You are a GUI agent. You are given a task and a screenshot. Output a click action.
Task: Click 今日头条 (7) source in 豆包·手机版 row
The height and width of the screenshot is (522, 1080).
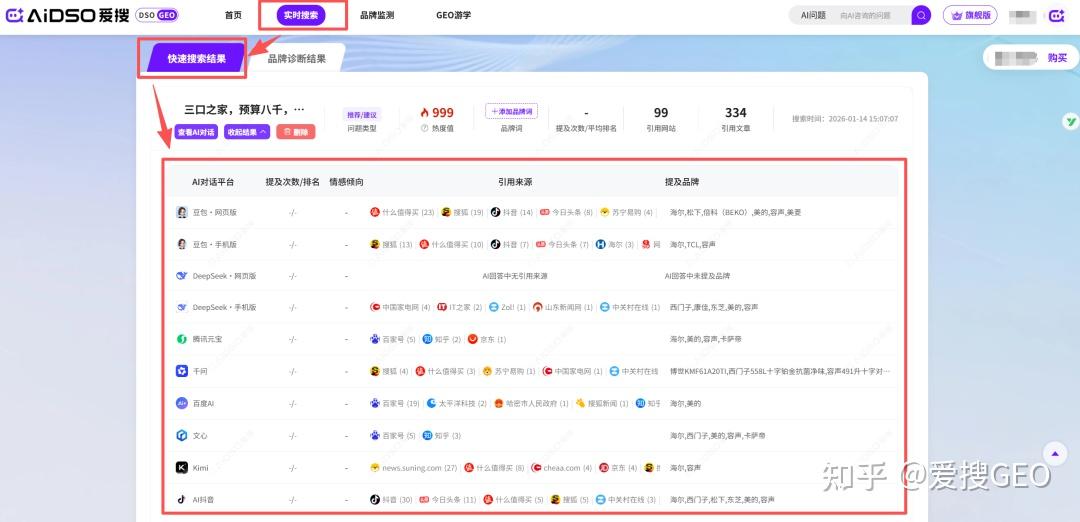coord(563,244)
